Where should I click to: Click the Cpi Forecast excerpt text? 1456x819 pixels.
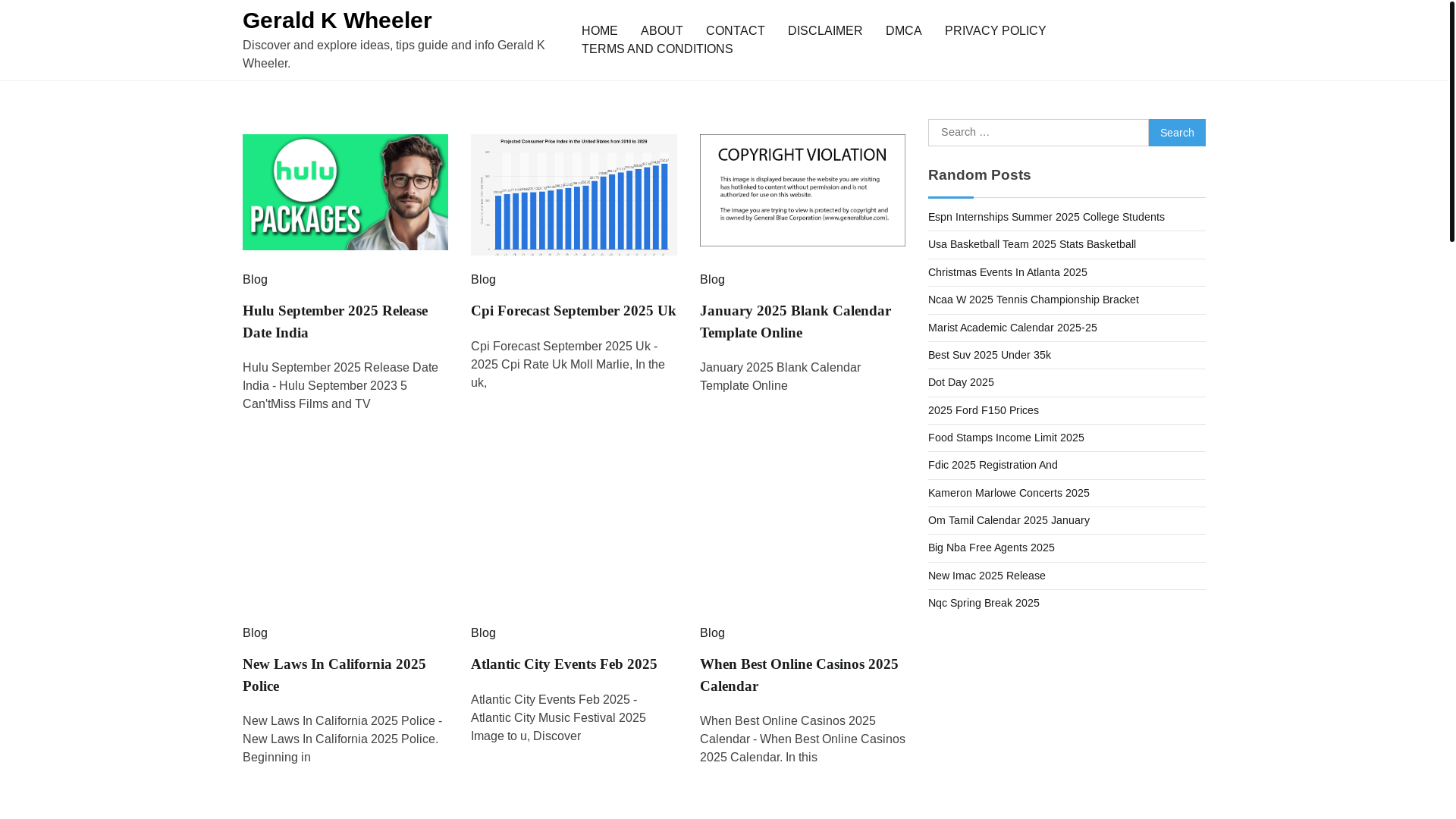[x=568, y=365]
